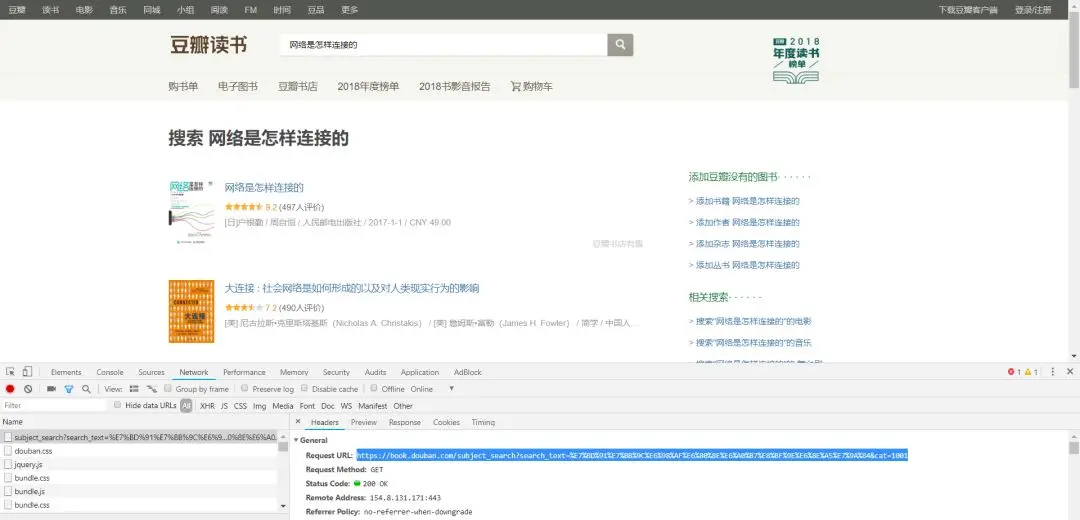Screen dimensions: 1080x520
Task: Open the Sources tab
Action: pyautogui.click(x=152, y=372)
